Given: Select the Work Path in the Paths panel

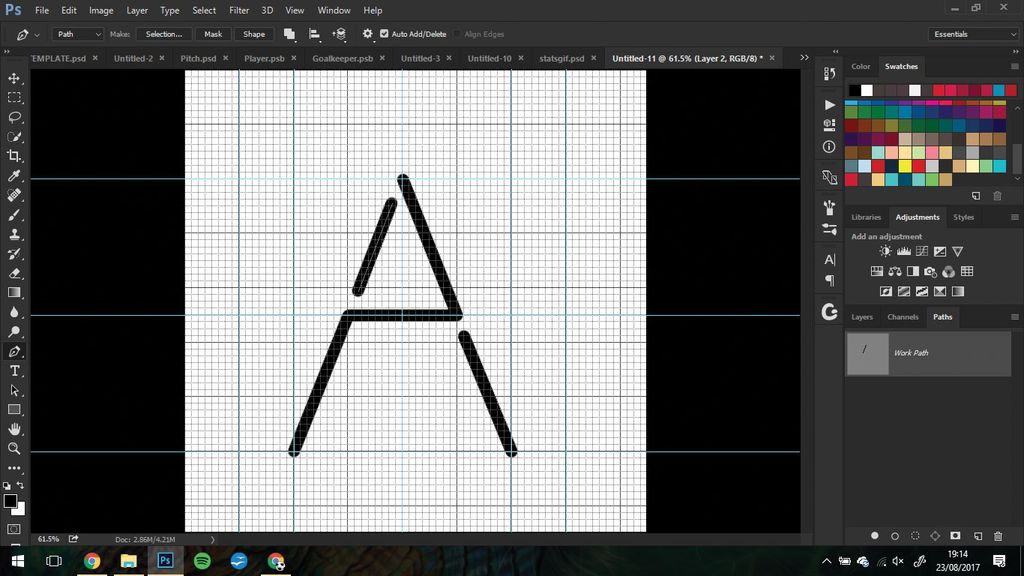Looking at the screenshot, I should pos(911,352).
